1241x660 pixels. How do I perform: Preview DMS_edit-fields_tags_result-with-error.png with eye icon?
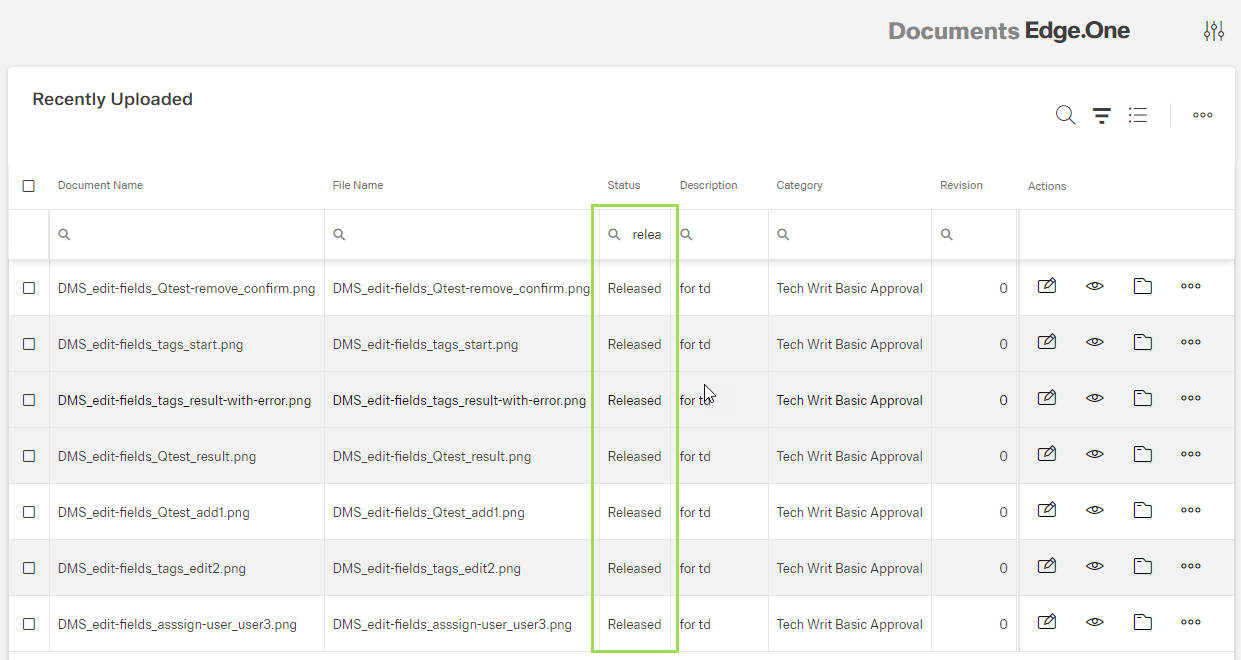(x=1094, y=399)
